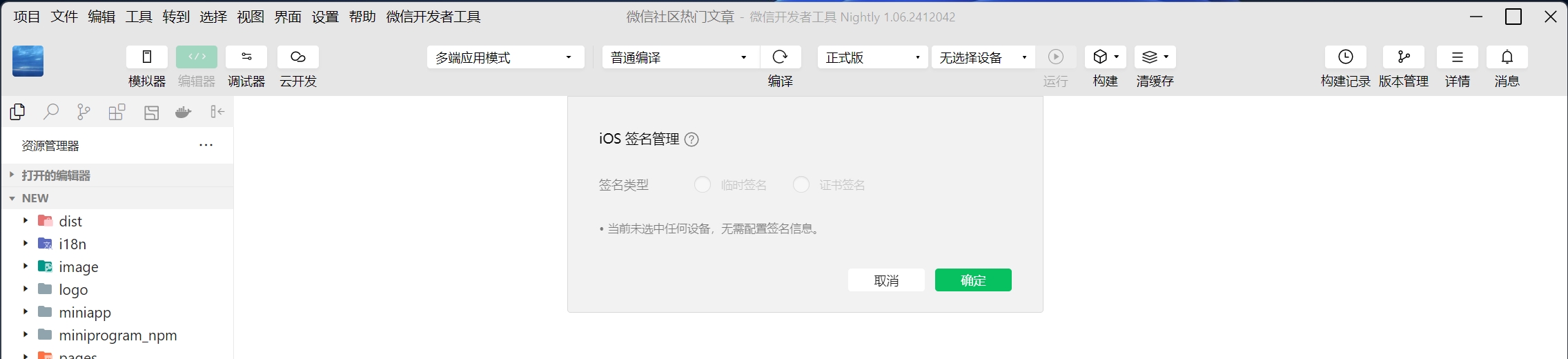Screen dimensions: 1568x359
Task: Toggle the debugger (调试器) panel
Action: point(246,57)
